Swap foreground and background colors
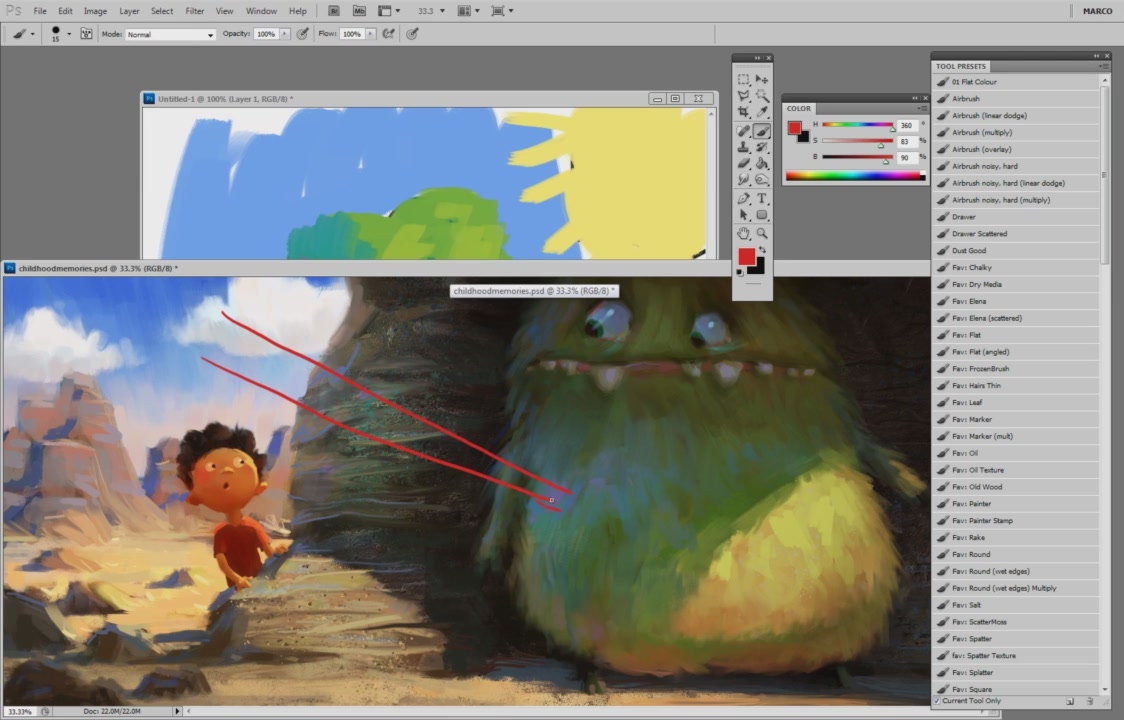The image size is (1124, 720). [763, 250]
